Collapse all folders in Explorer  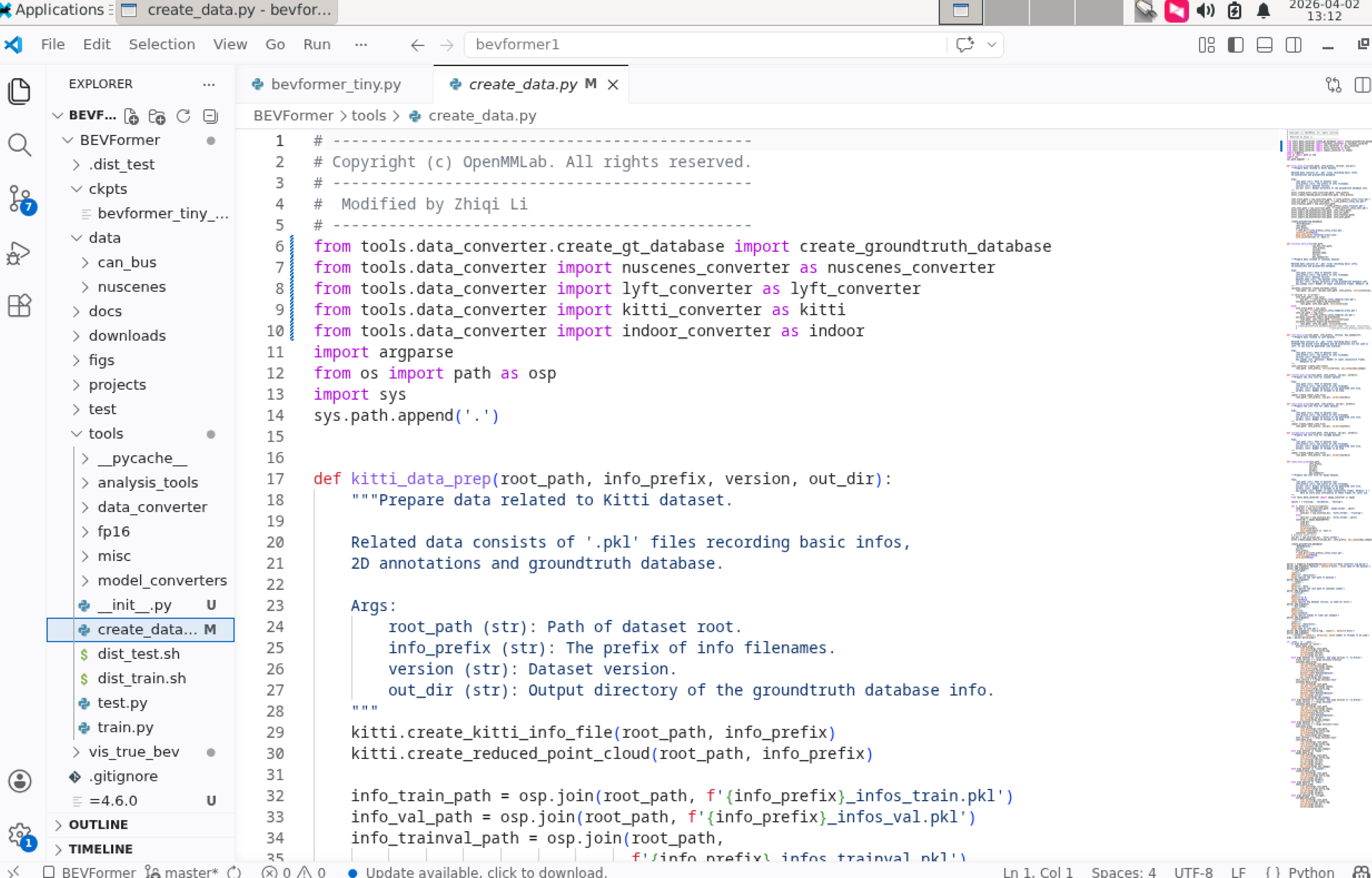(x=210, y=117)
